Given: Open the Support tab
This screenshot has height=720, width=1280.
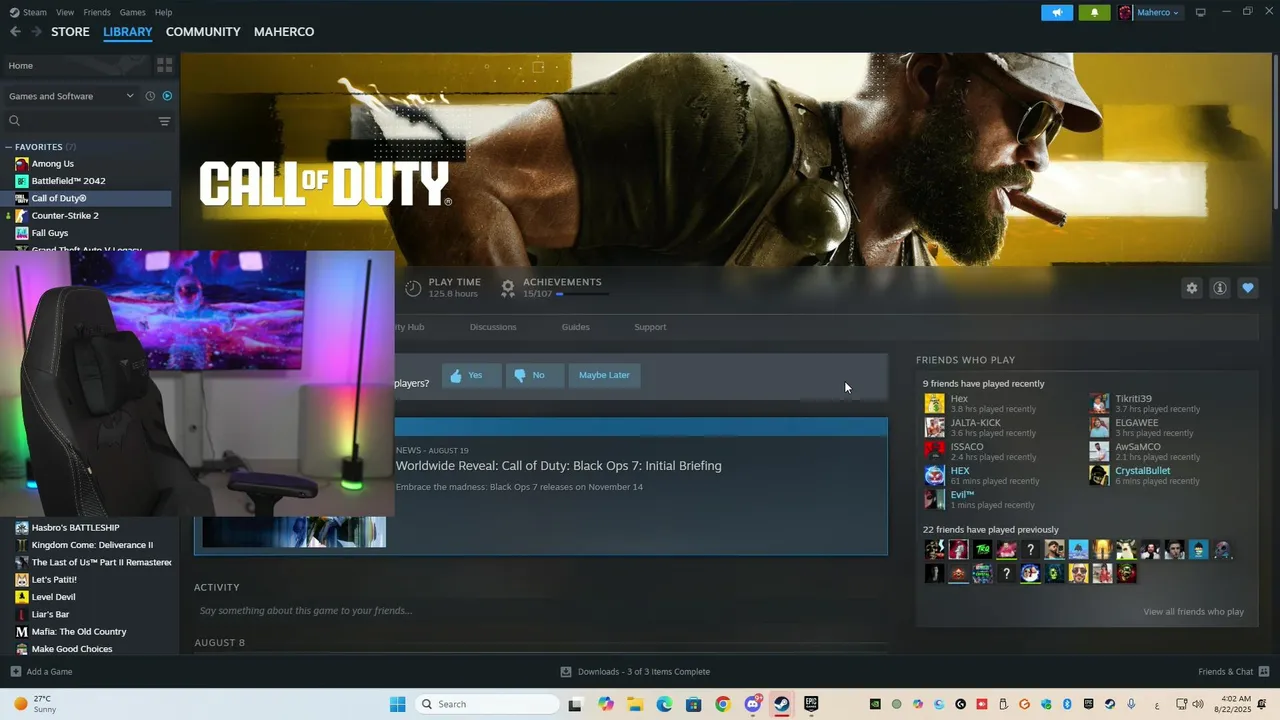Looking at the screenshot, I should (650, 327).
